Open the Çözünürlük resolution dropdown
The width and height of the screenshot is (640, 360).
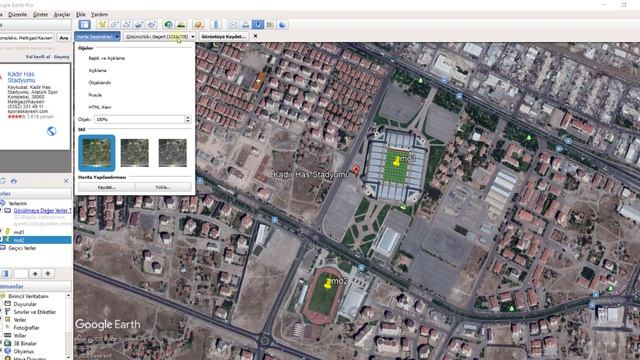[160, 37]
